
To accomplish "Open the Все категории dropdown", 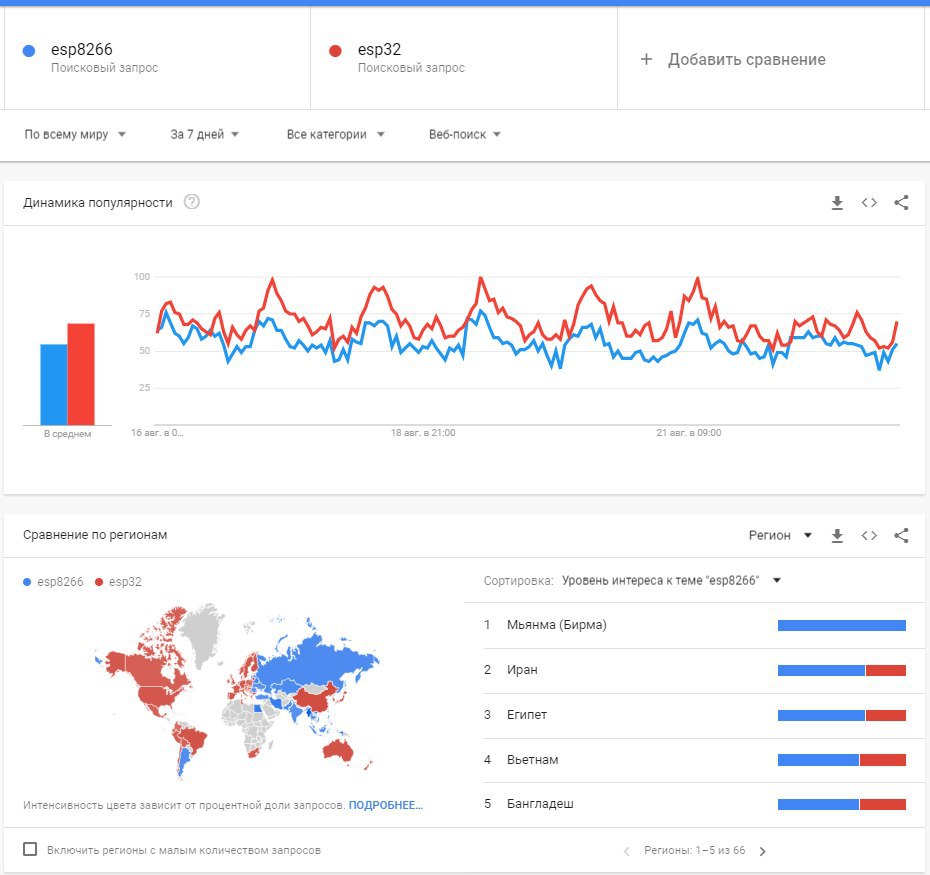I will 335,135.
